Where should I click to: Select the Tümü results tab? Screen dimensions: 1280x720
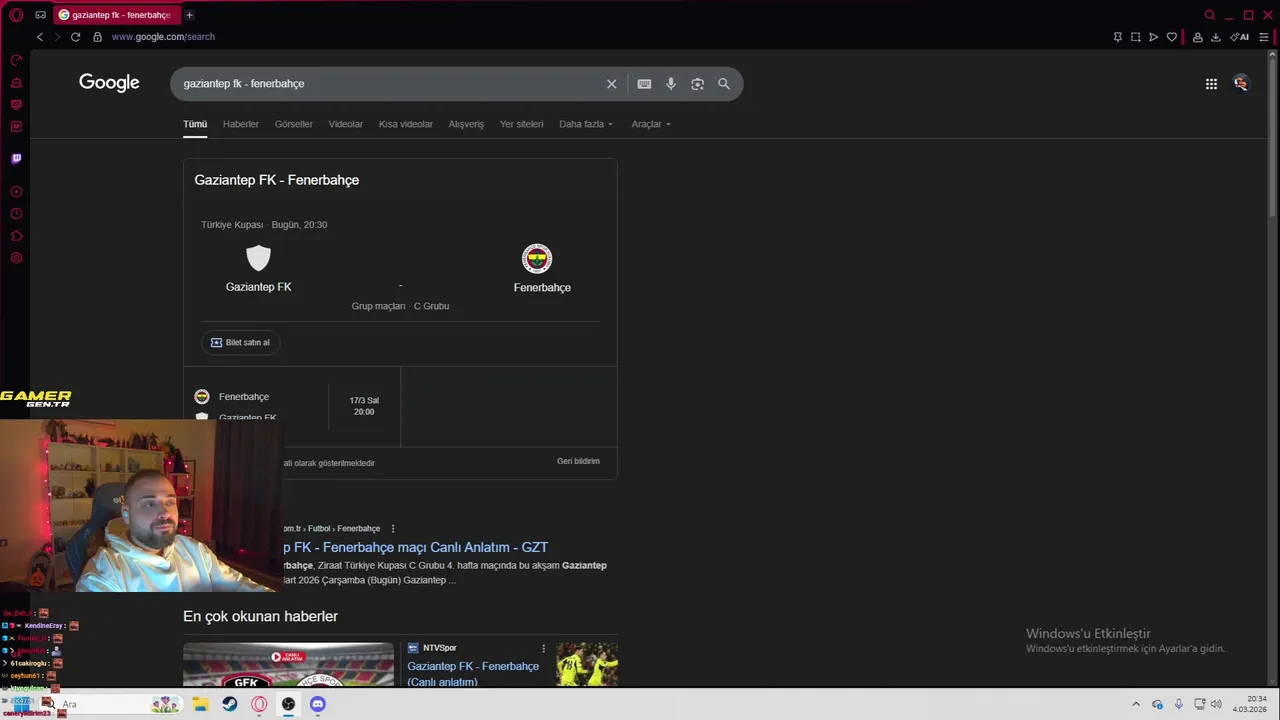click(x=194, y=124)
